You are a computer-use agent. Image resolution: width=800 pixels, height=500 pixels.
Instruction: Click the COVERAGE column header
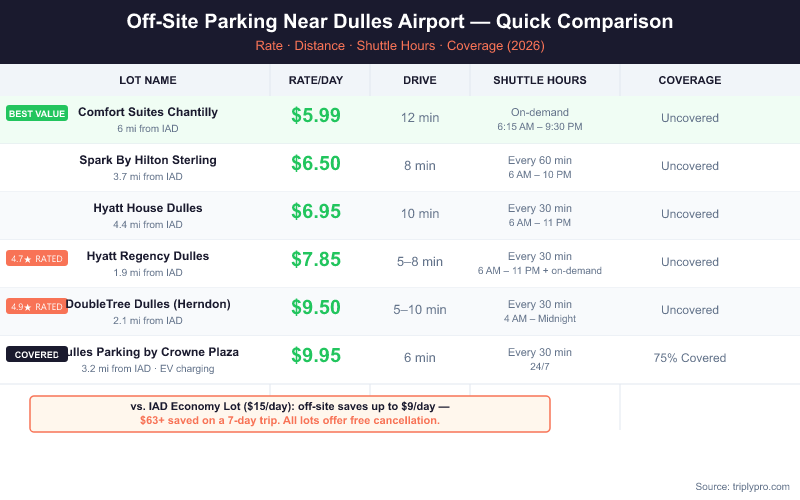(x=689, y=80)
